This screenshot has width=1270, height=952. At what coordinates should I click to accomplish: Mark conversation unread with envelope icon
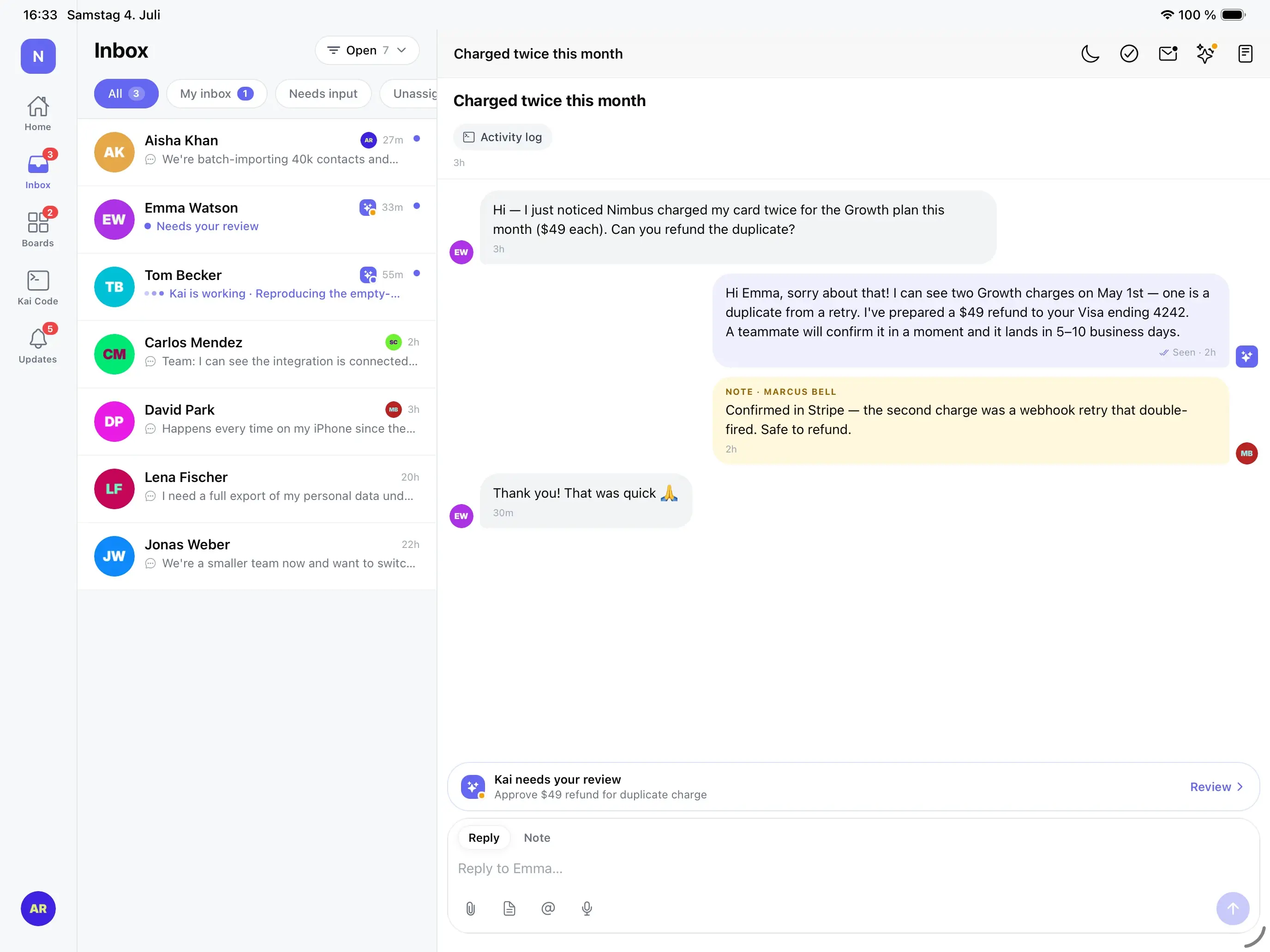click(x=1168, y=54)
